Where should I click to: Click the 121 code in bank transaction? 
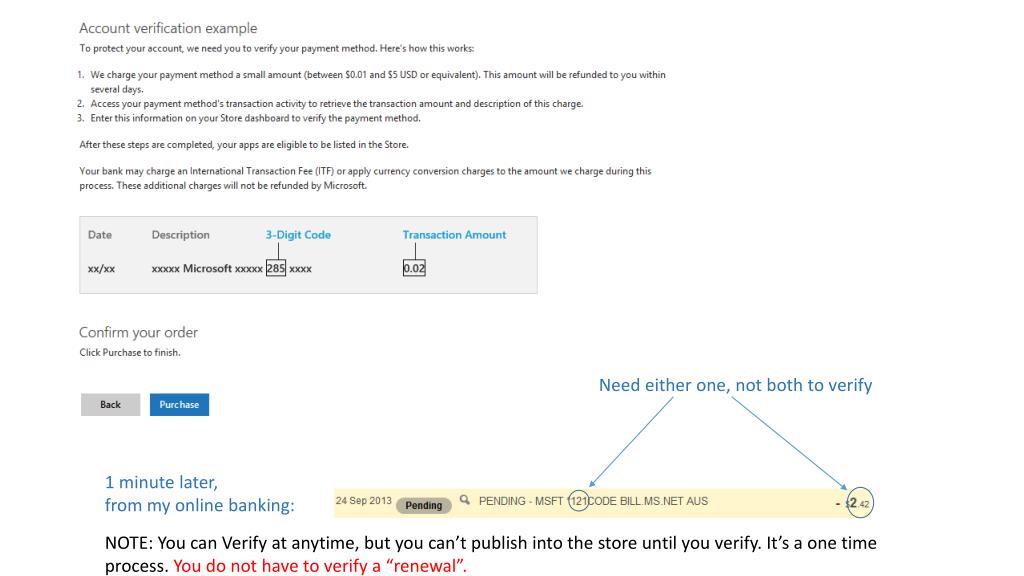[579, 501]
